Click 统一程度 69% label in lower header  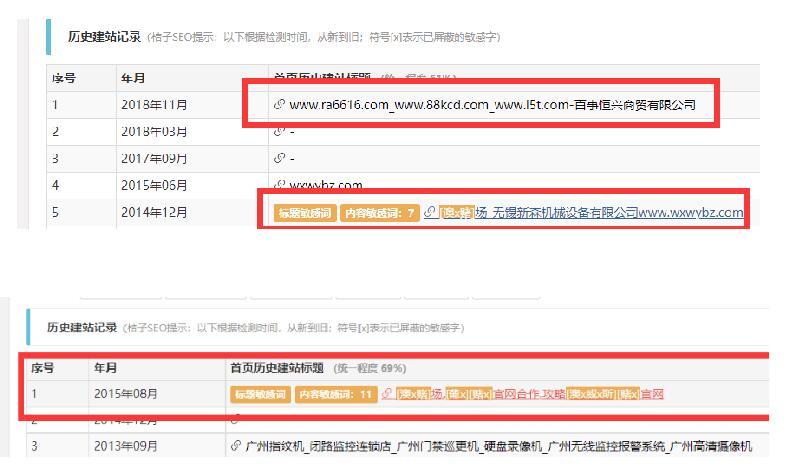pos(370,368)
